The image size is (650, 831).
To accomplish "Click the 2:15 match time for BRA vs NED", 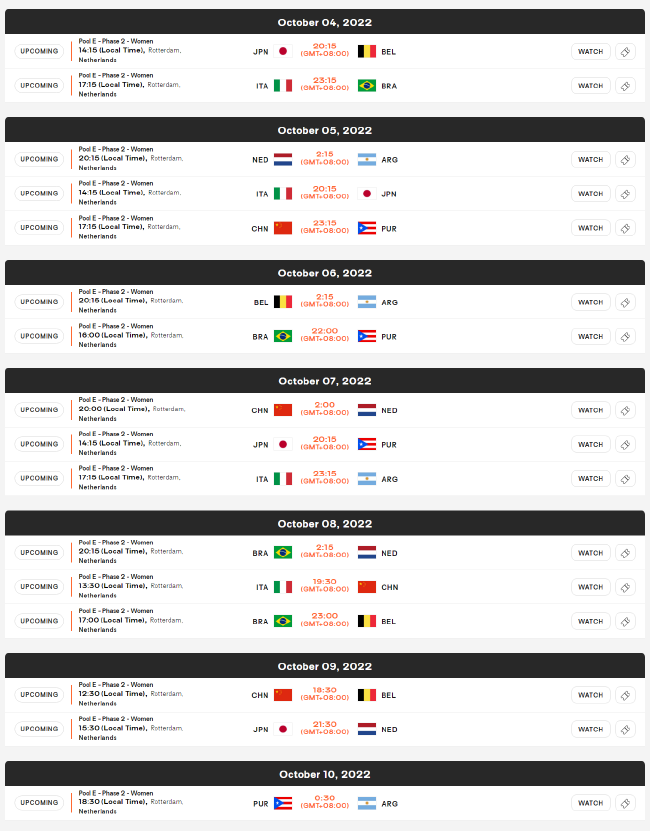I will point(325,548).
